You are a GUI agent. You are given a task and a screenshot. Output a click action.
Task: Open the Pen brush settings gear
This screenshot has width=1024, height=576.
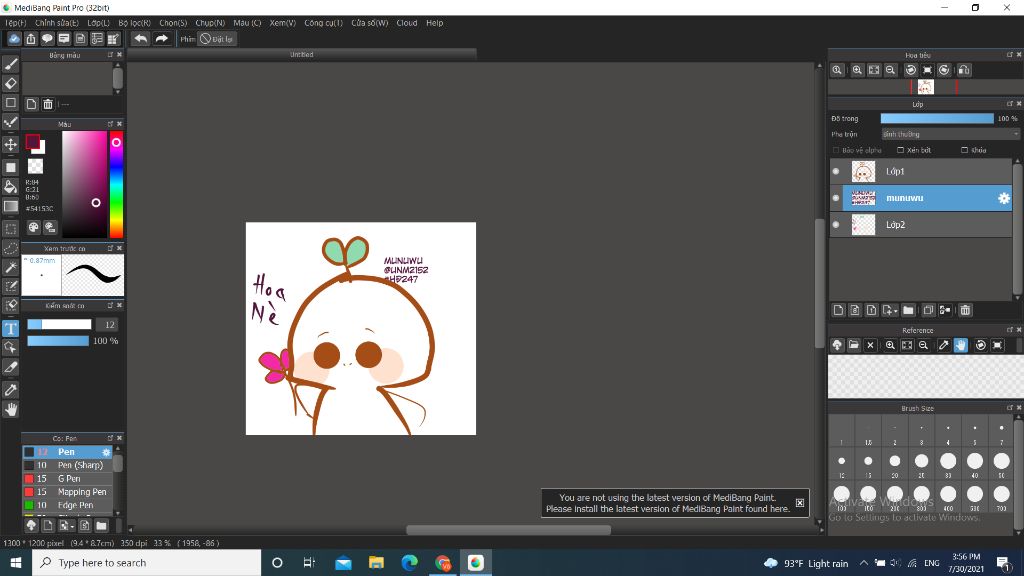tap(106, 452)
